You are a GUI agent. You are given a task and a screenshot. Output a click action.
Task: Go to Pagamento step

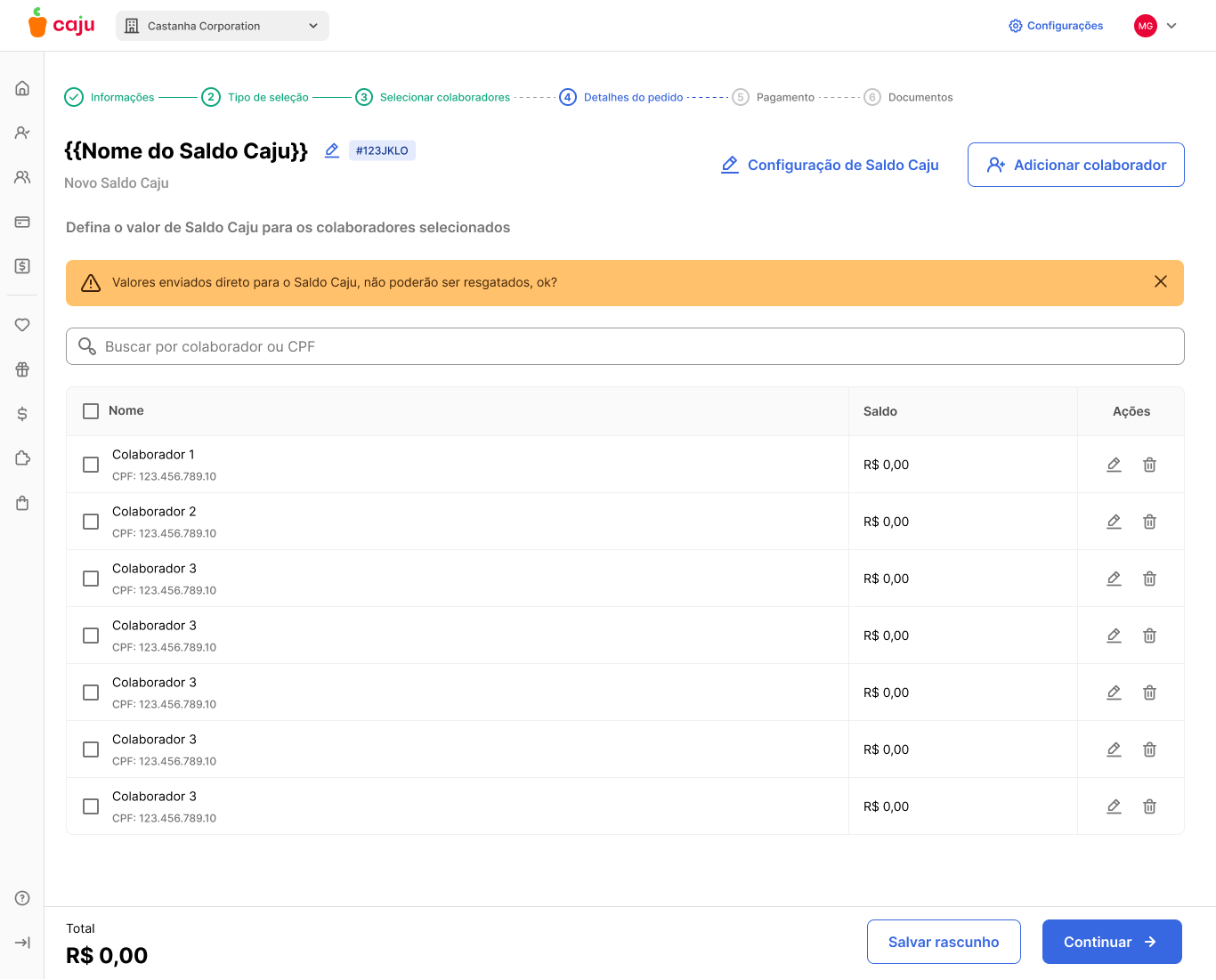[773, 97]
